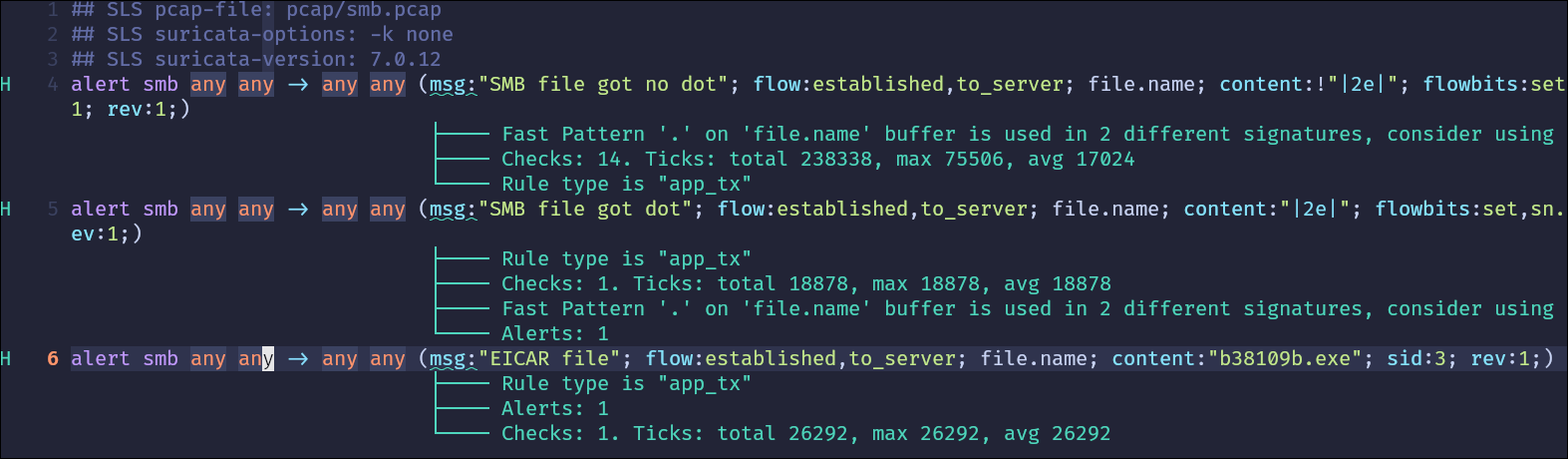Click the pcap/smb.pcap file path

tap(363, 10)
